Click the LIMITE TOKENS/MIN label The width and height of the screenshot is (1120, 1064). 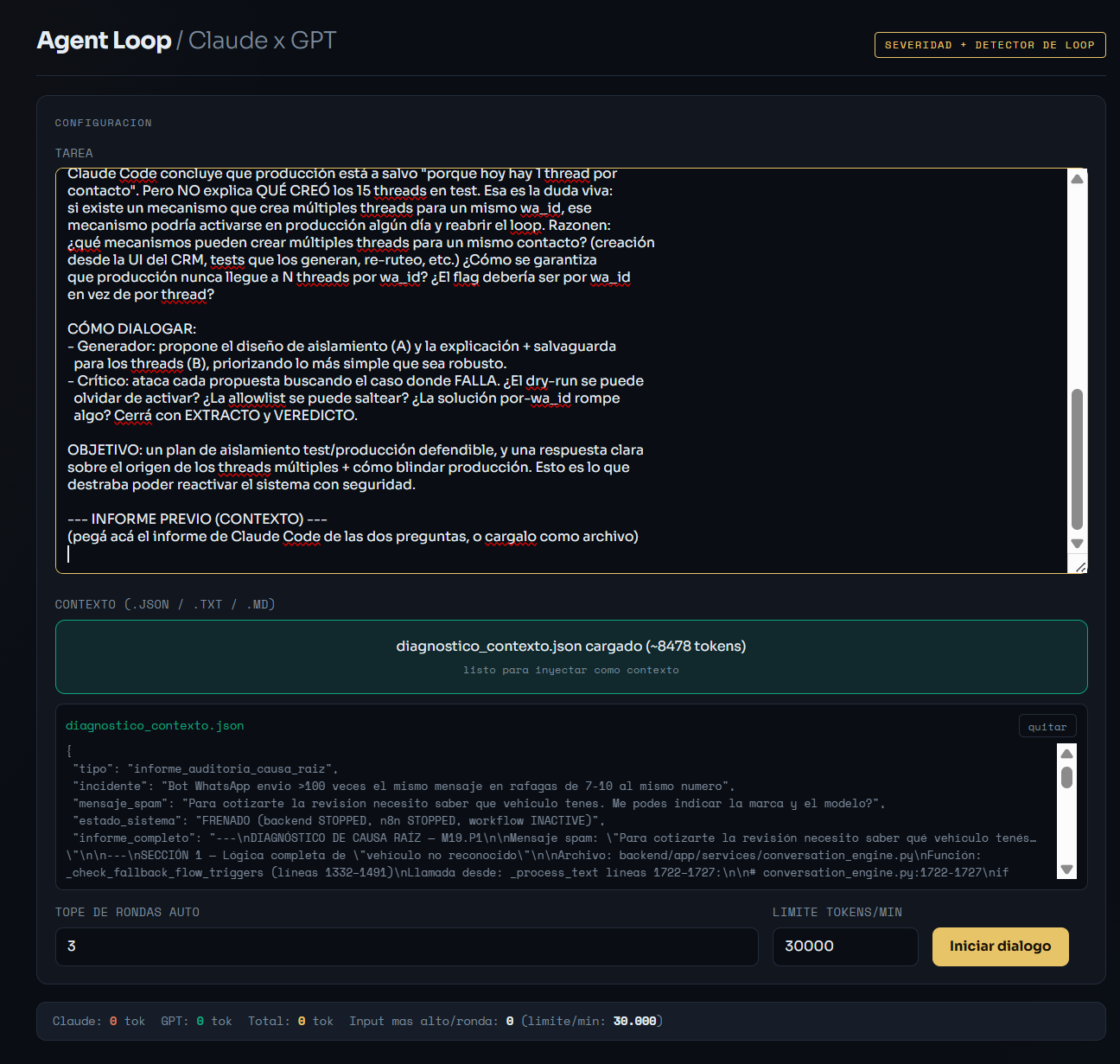pyautogui.click(x=837, y=912)
